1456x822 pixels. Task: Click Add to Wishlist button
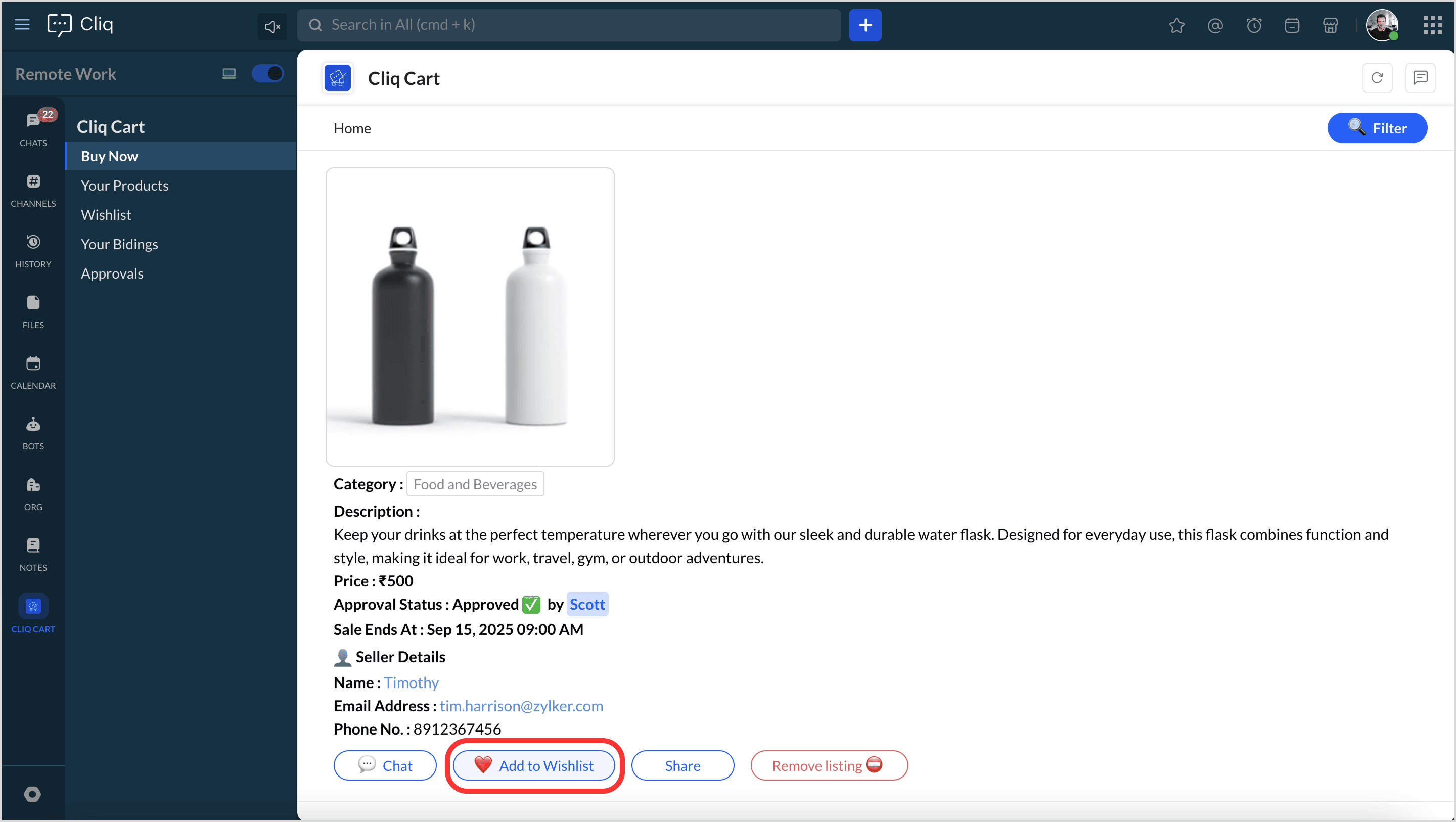point(533,765)
